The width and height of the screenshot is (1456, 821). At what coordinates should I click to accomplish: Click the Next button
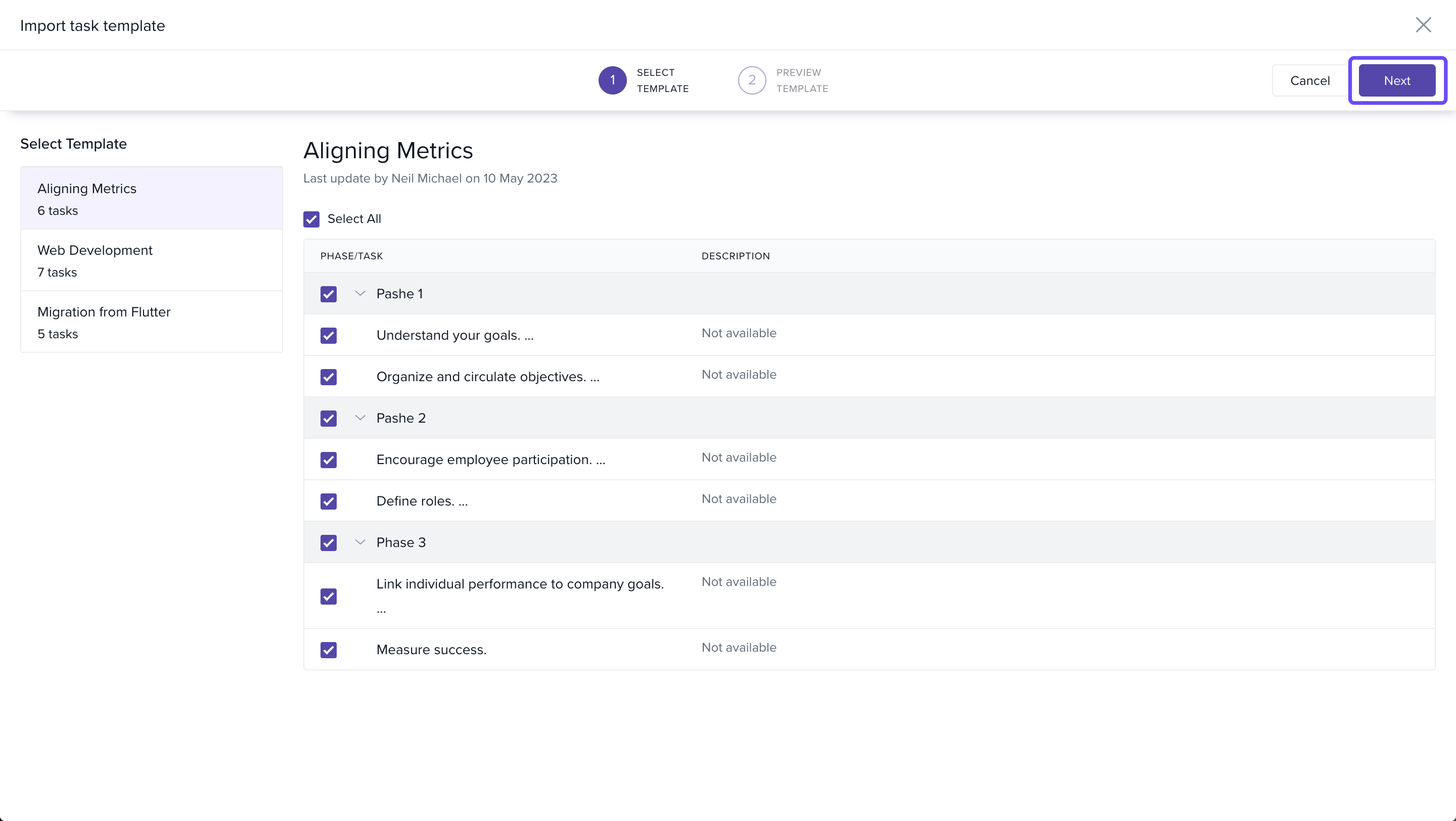(1397, 81)
